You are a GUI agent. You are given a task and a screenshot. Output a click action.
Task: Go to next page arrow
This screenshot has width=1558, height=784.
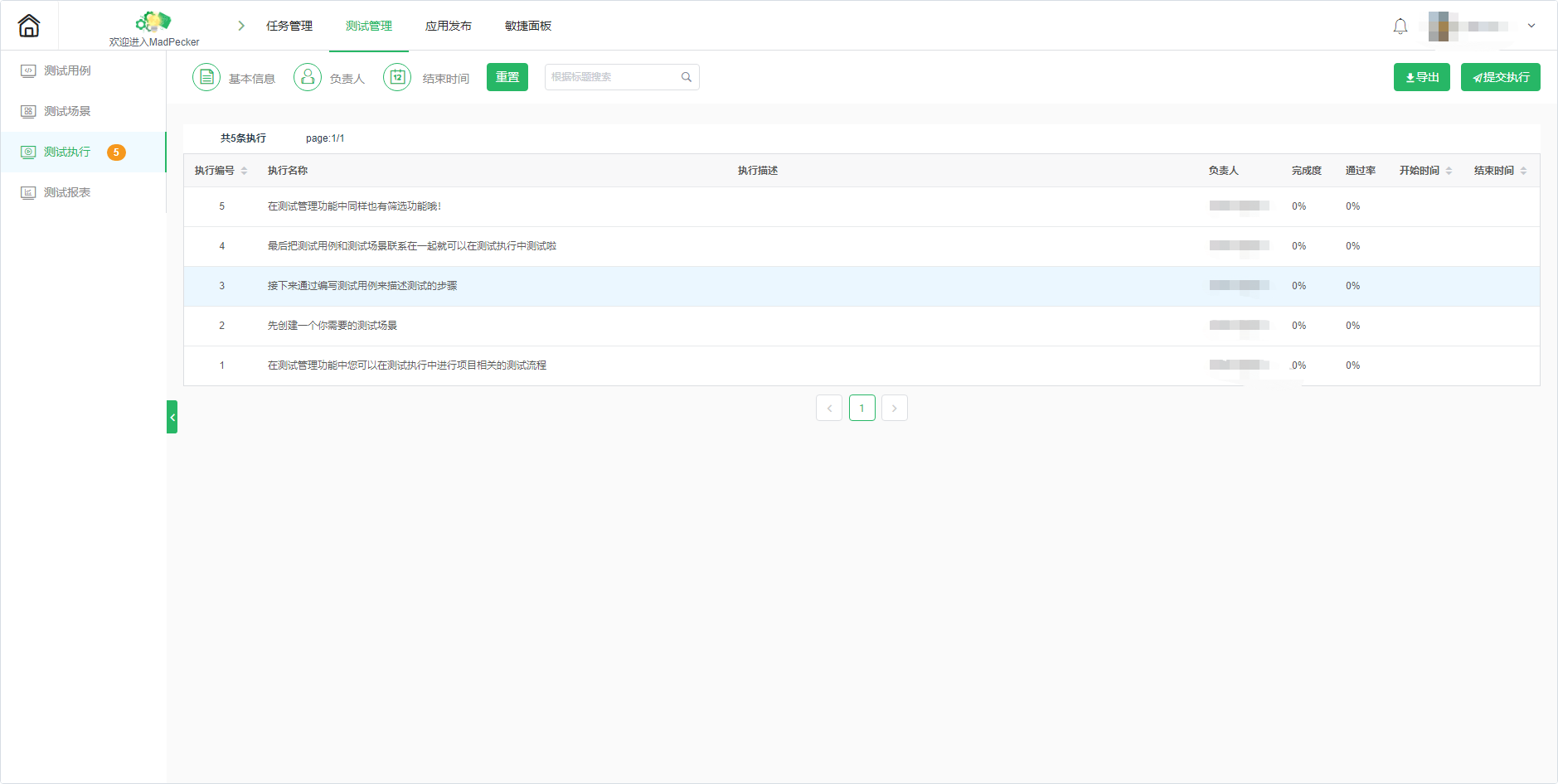pos(895,408)
